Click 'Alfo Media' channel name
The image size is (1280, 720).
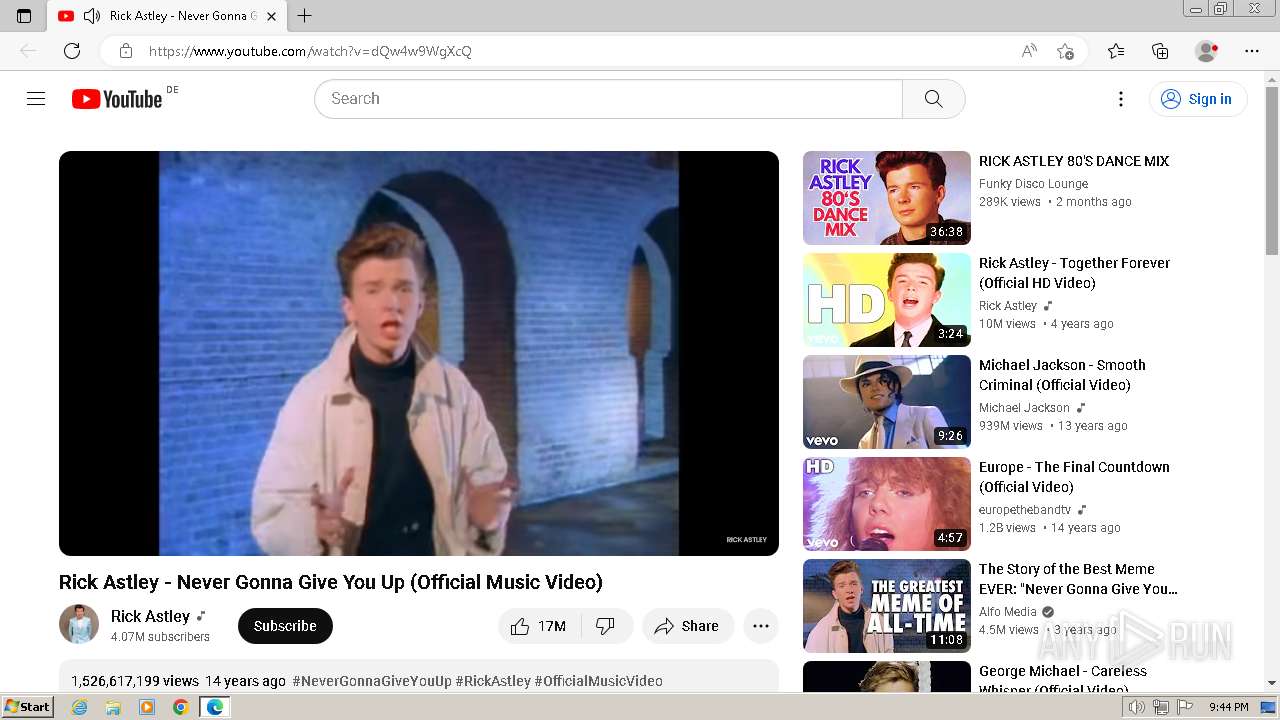pos(1008,612)
